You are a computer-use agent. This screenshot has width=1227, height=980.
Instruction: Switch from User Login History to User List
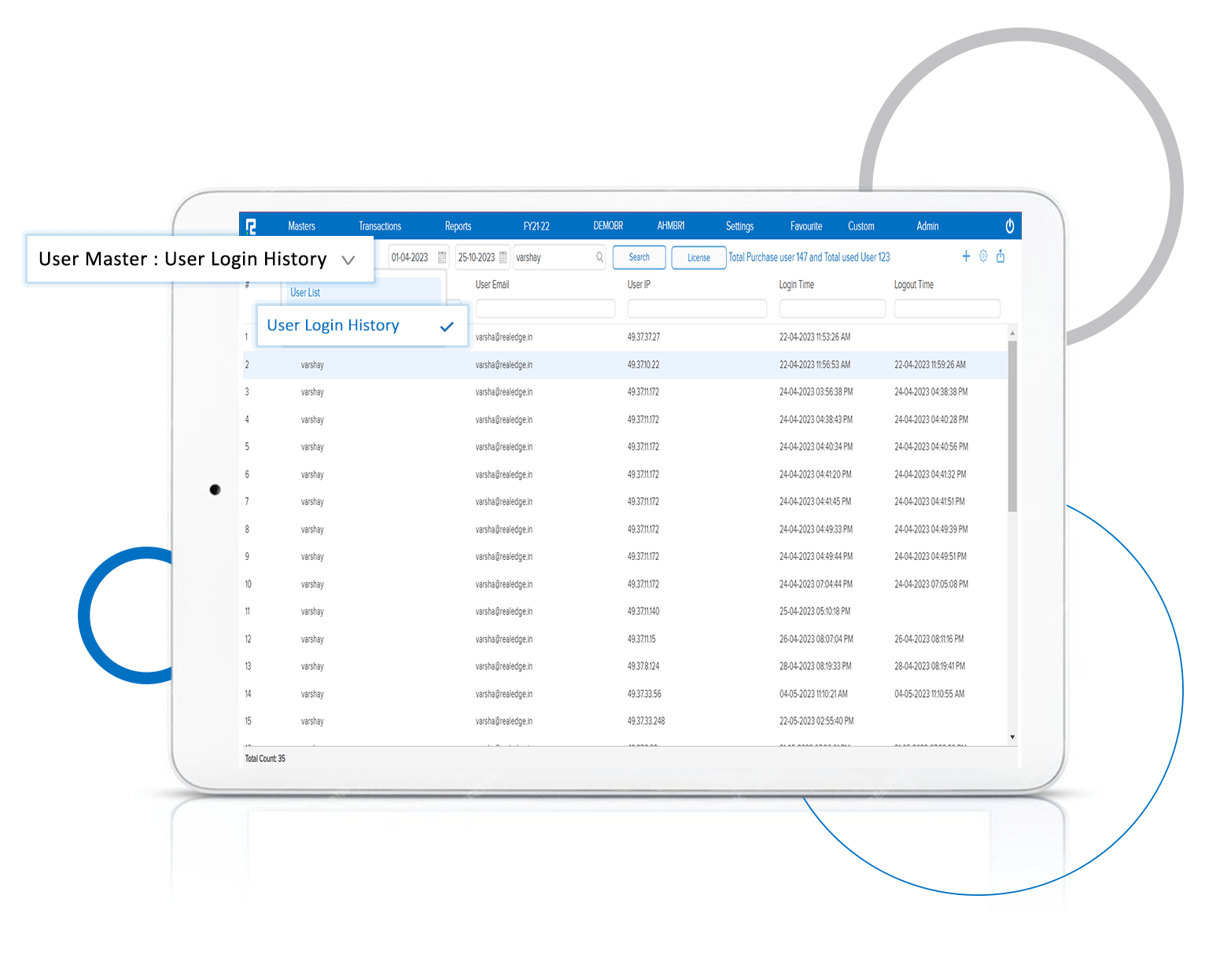click(x=305, y=292)
